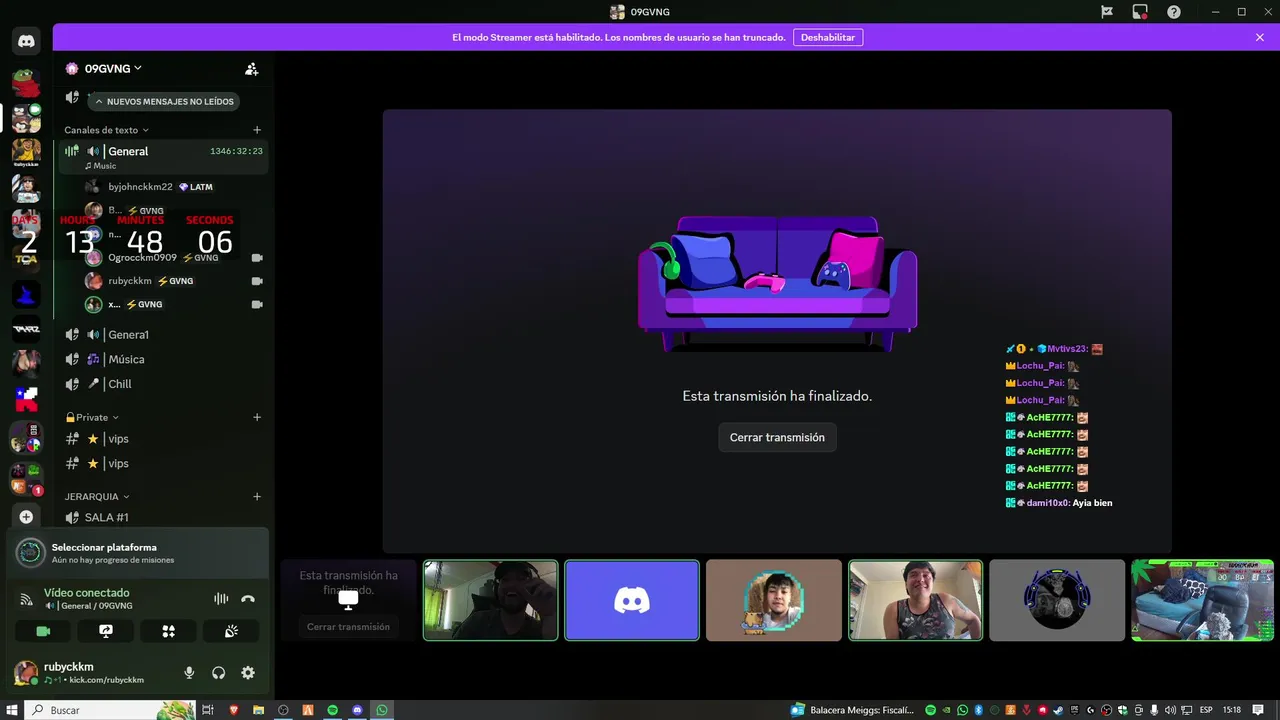Select the Discord logo participant tile
1280x720 pixels.
click(x=632, y=600)
